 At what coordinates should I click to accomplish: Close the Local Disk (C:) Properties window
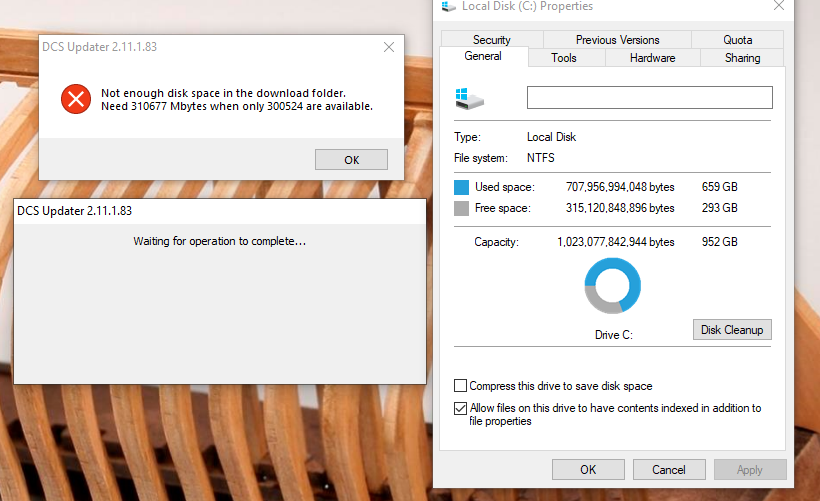click(779, 6)
